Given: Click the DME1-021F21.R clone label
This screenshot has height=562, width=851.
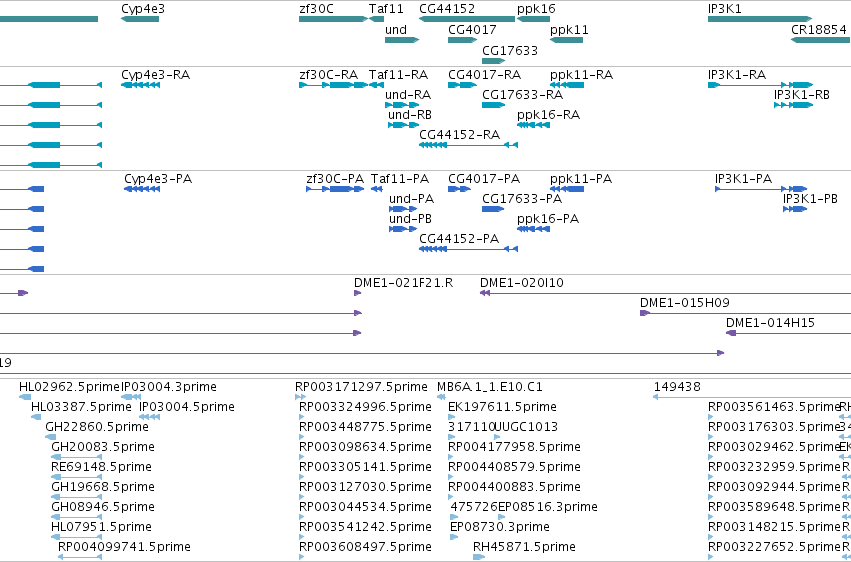Looking at the screenshot, I should pos(403,283).
